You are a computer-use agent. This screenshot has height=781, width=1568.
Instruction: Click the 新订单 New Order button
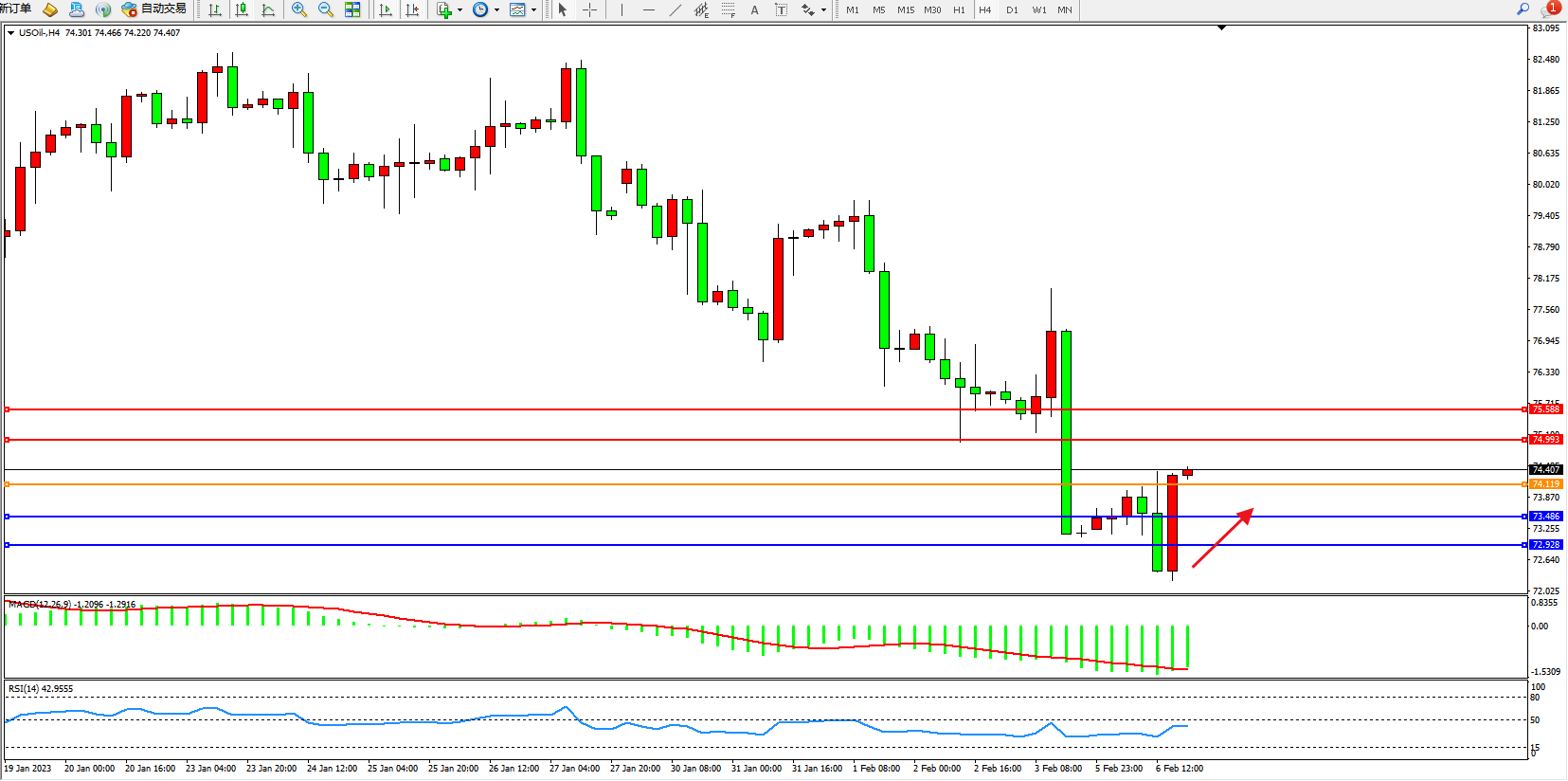pos(15,9)
